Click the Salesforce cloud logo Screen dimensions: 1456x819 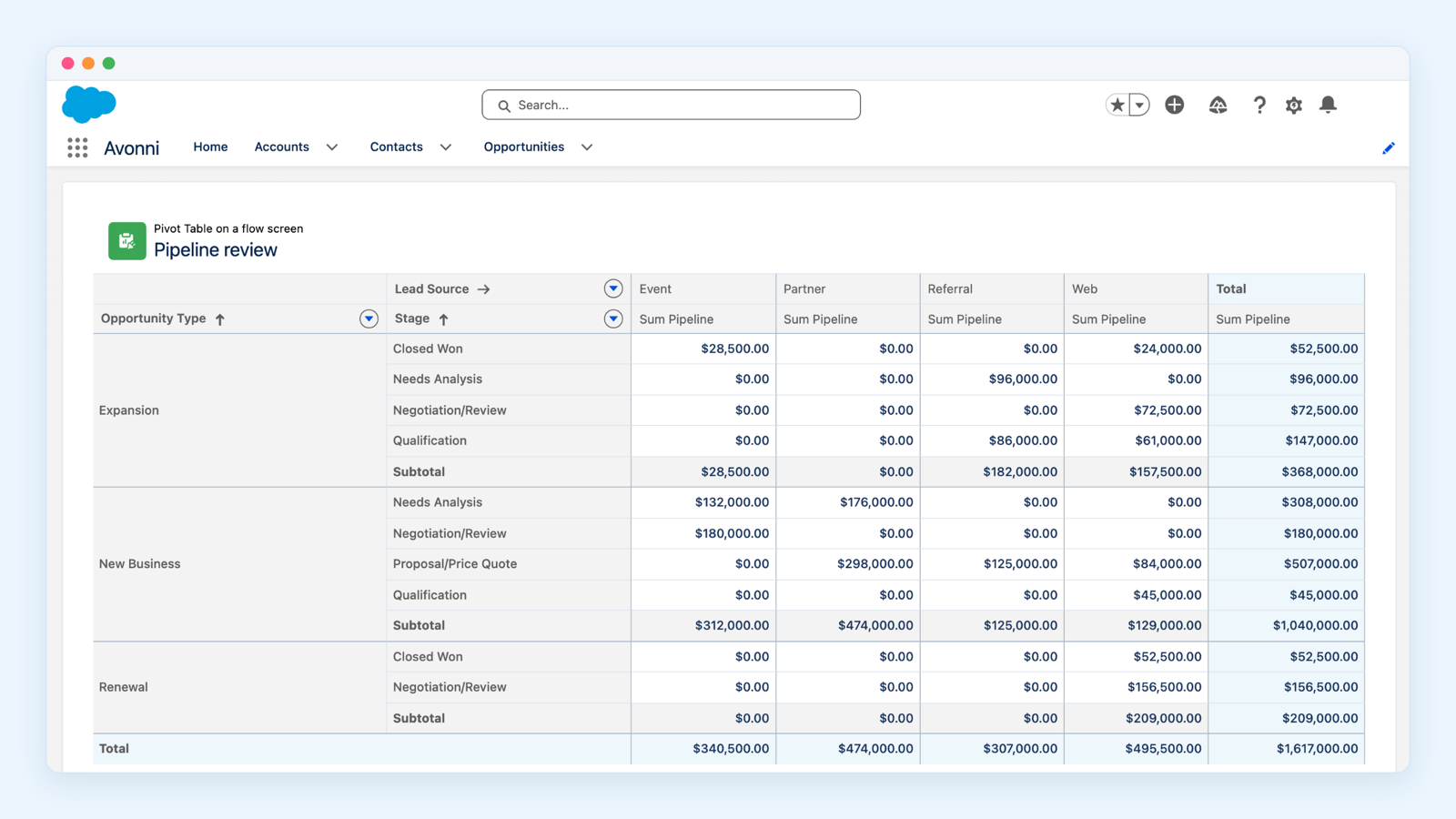click(x=89, y=105)
